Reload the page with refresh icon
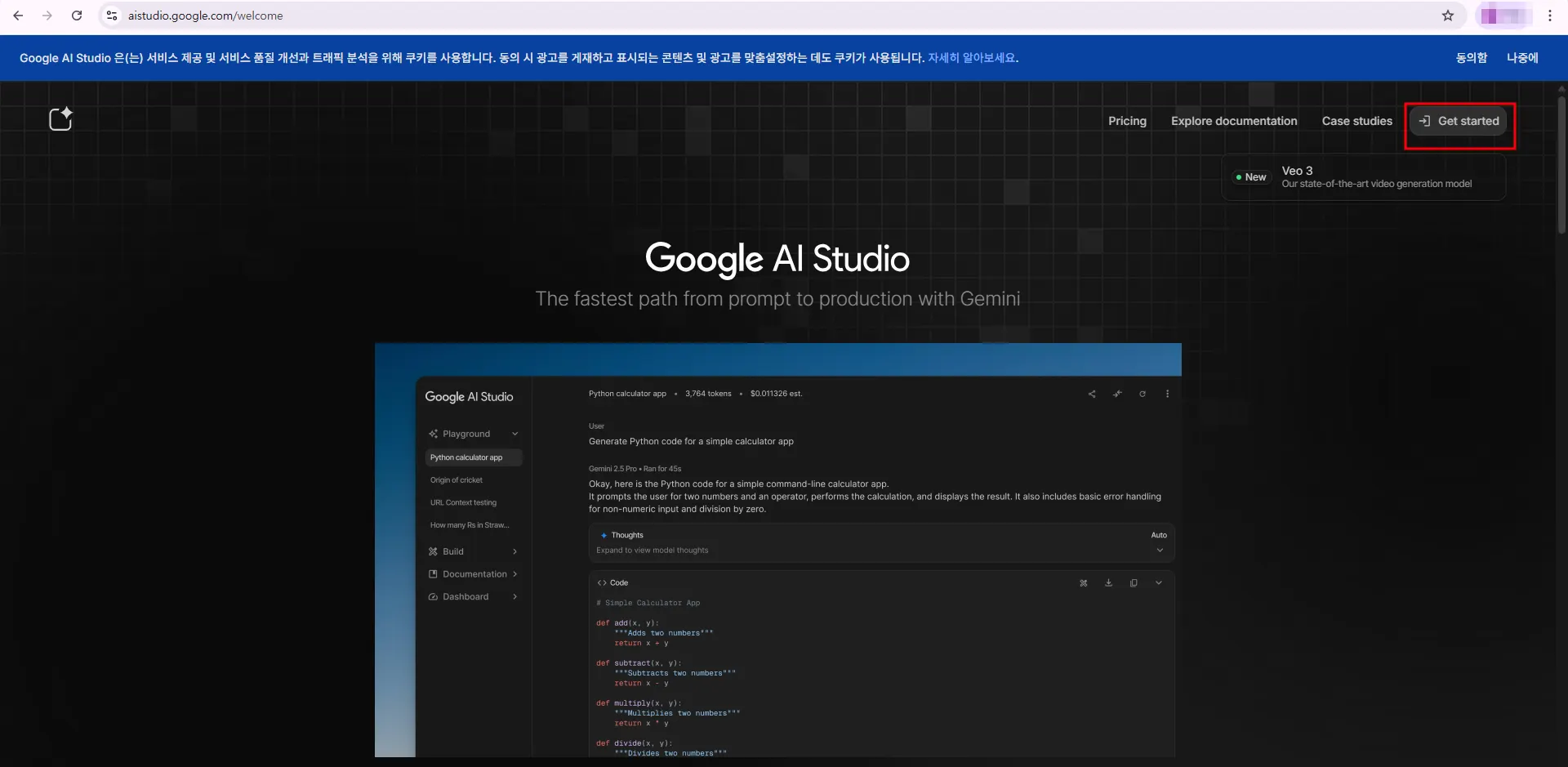 click(77, 16)
